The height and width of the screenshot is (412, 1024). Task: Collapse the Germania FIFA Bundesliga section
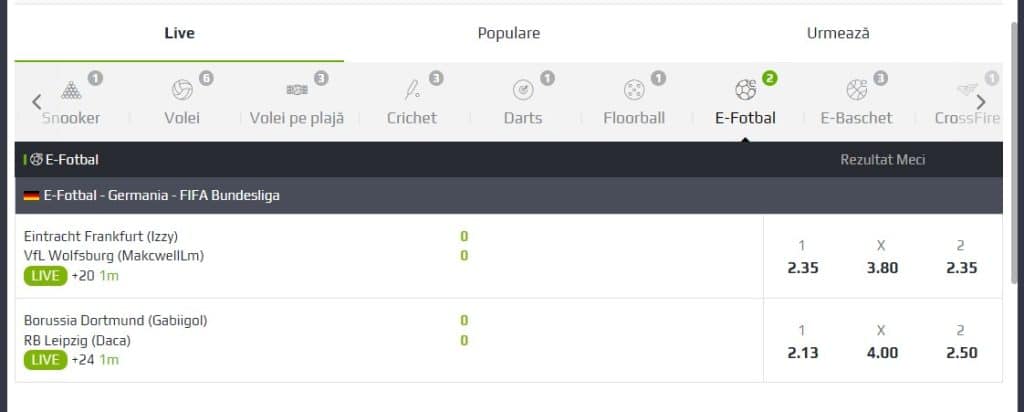(x=509, y=195)
